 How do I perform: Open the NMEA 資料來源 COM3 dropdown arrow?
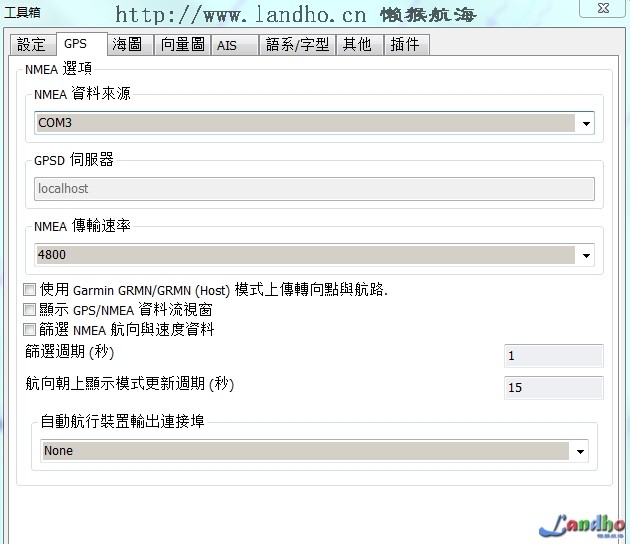(x=586, y=123)
